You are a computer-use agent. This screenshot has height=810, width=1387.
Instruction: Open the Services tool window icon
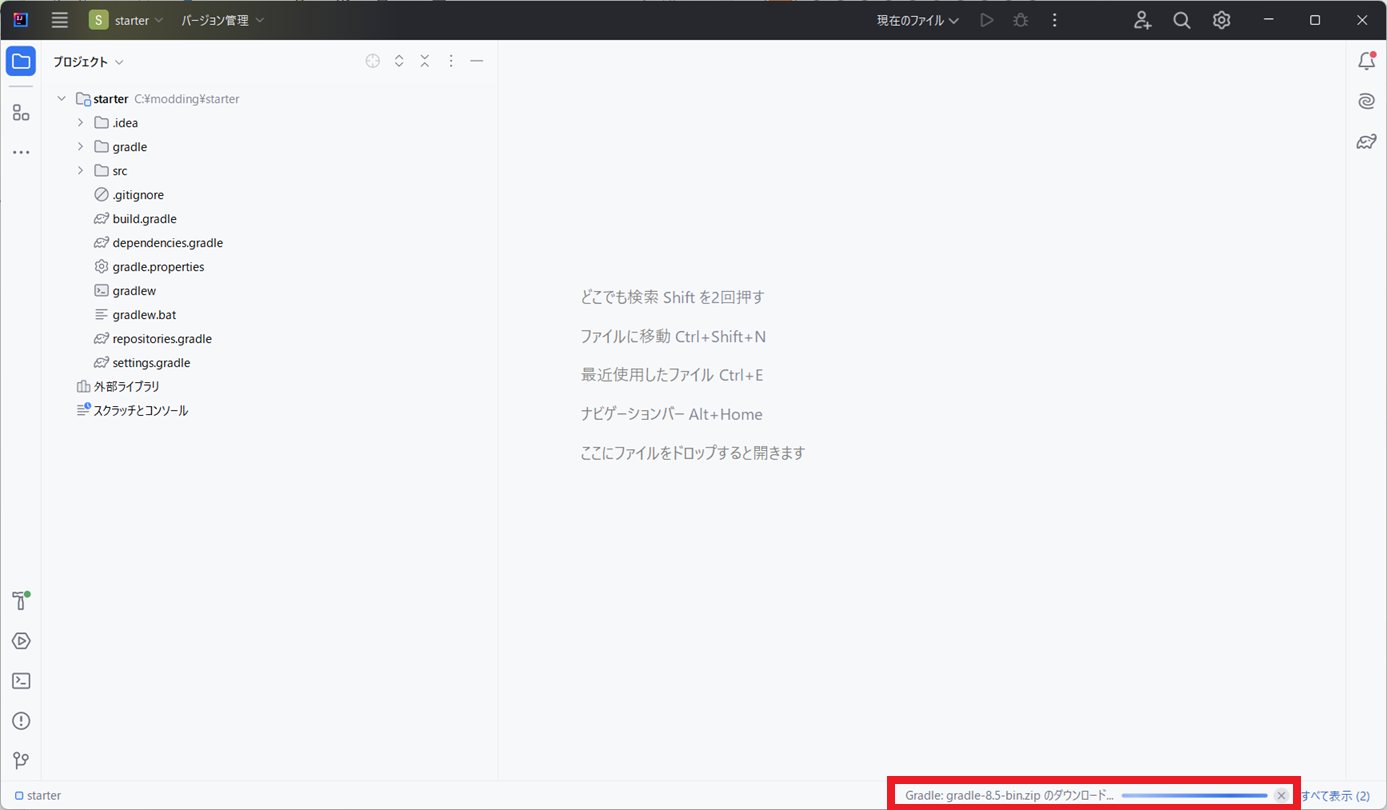21,641
